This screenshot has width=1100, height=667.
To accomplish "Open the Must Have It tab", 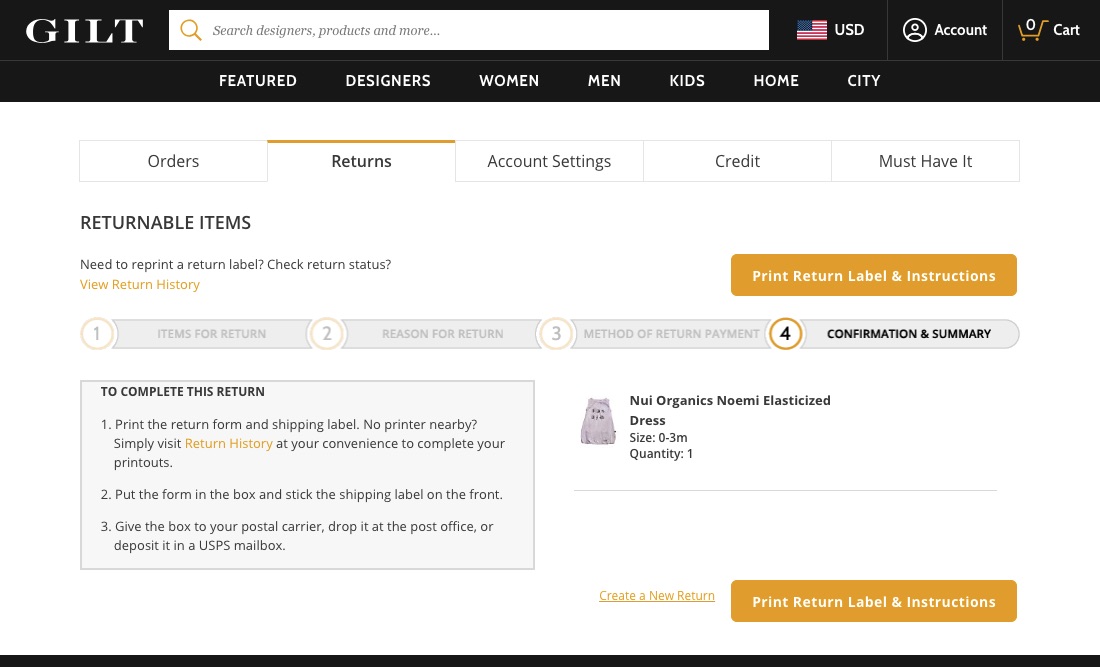I will coord(925,161).
